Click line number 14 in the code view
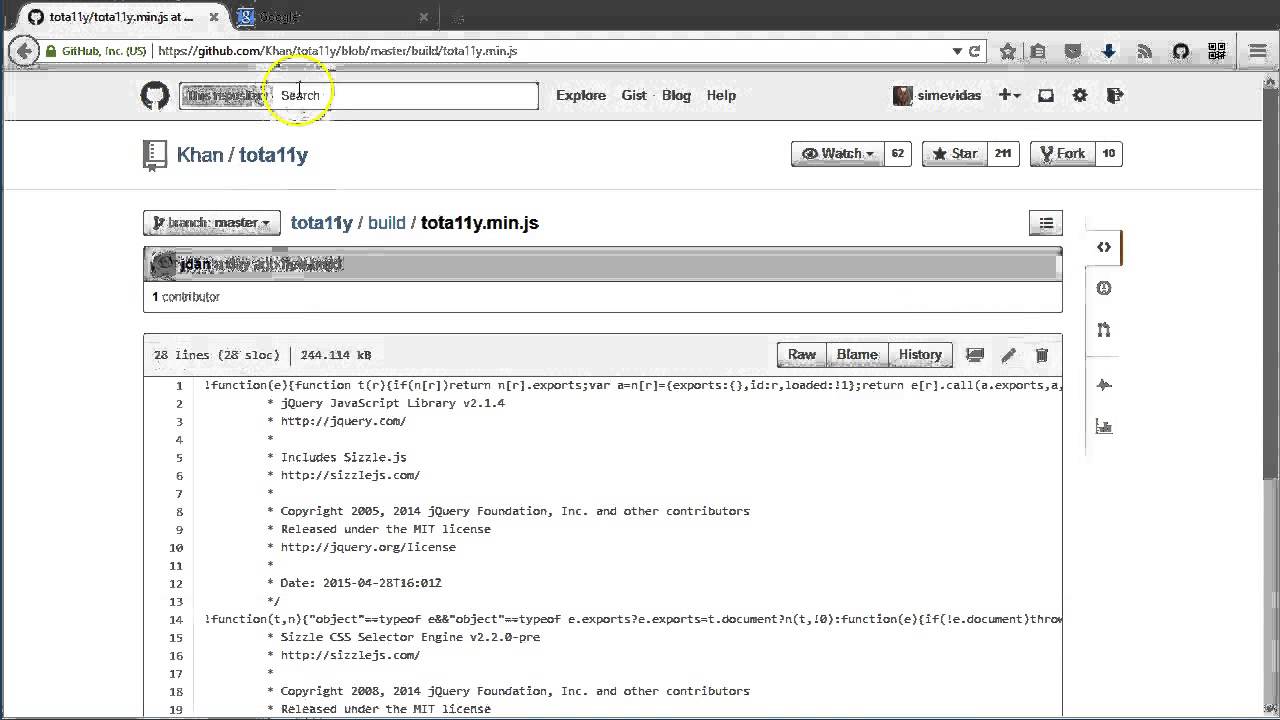Screen dimensions: 1280x720 176,620
